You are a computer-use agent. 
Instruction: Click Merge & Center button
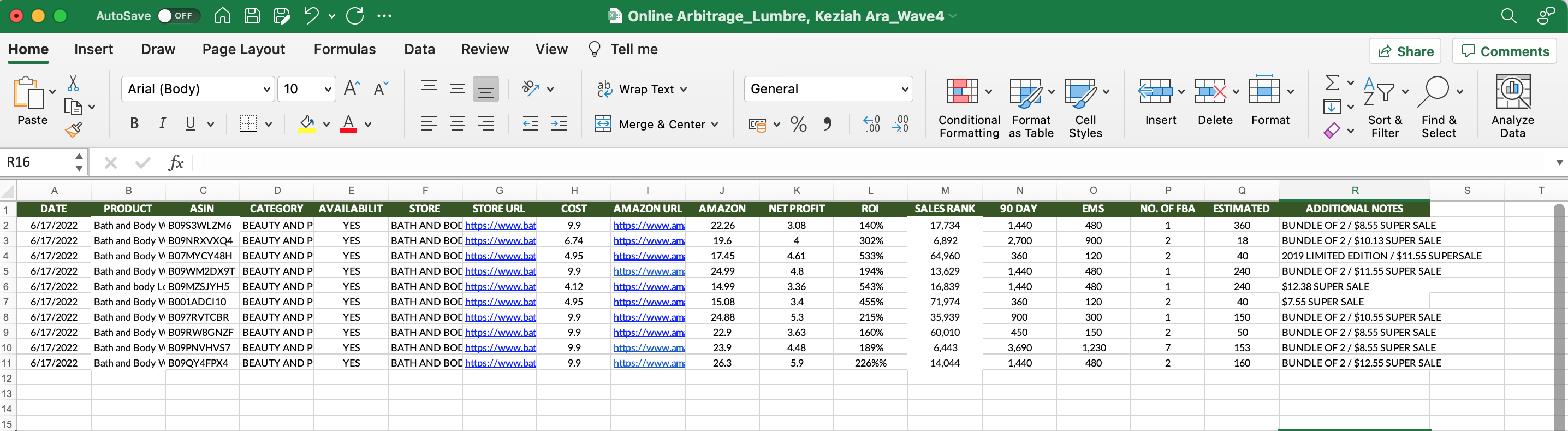coord(657,124)
